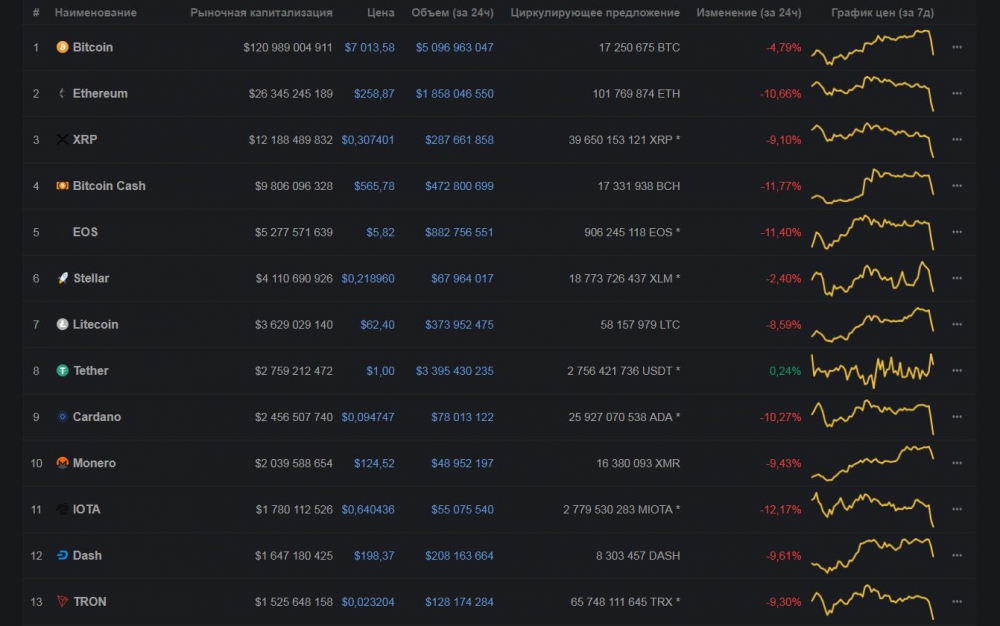
Task: Open the Bitcoin Cash 7-day price chart
Action: tap(872, 186)
